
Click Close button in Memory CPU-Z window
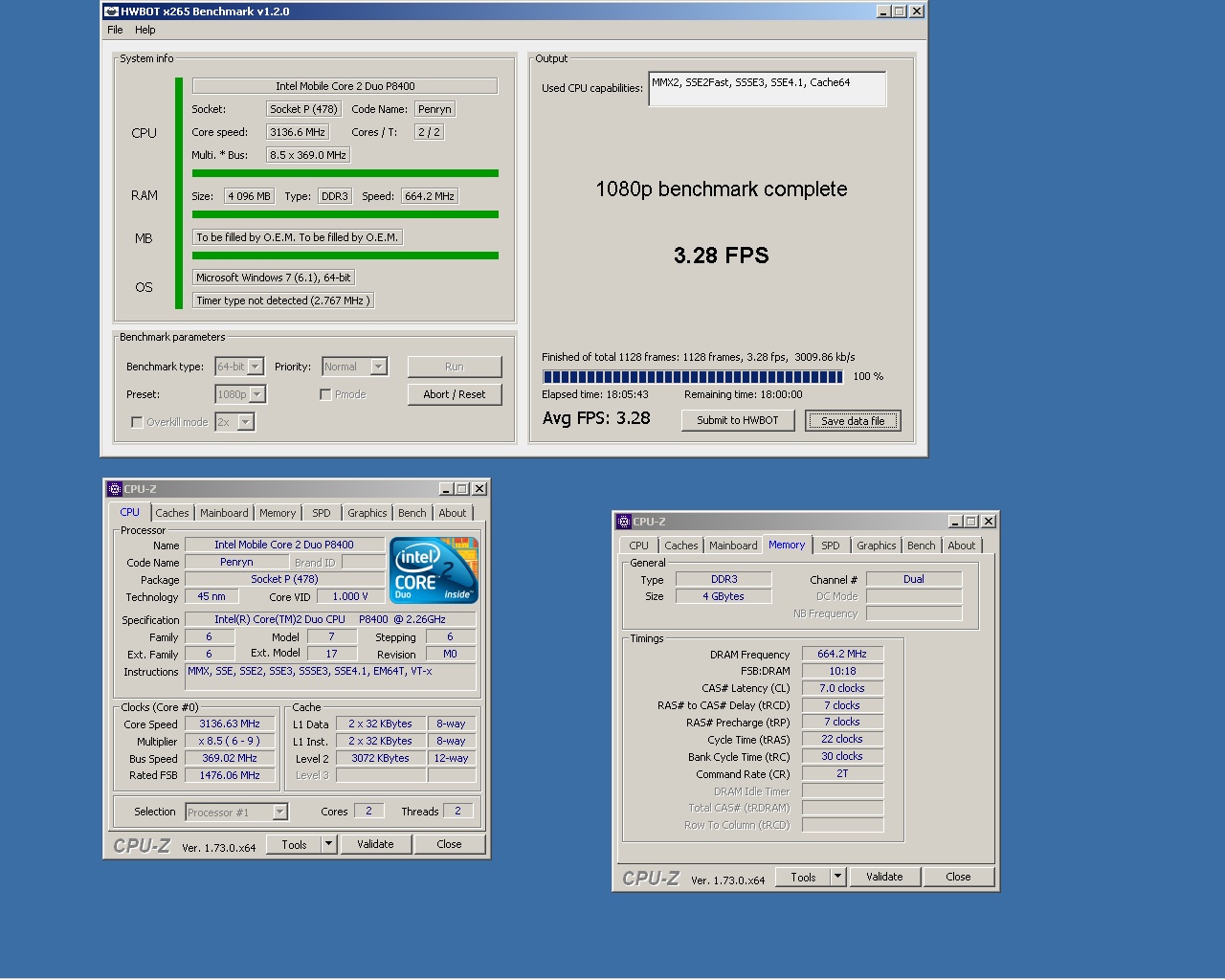(x=959, y=877)
